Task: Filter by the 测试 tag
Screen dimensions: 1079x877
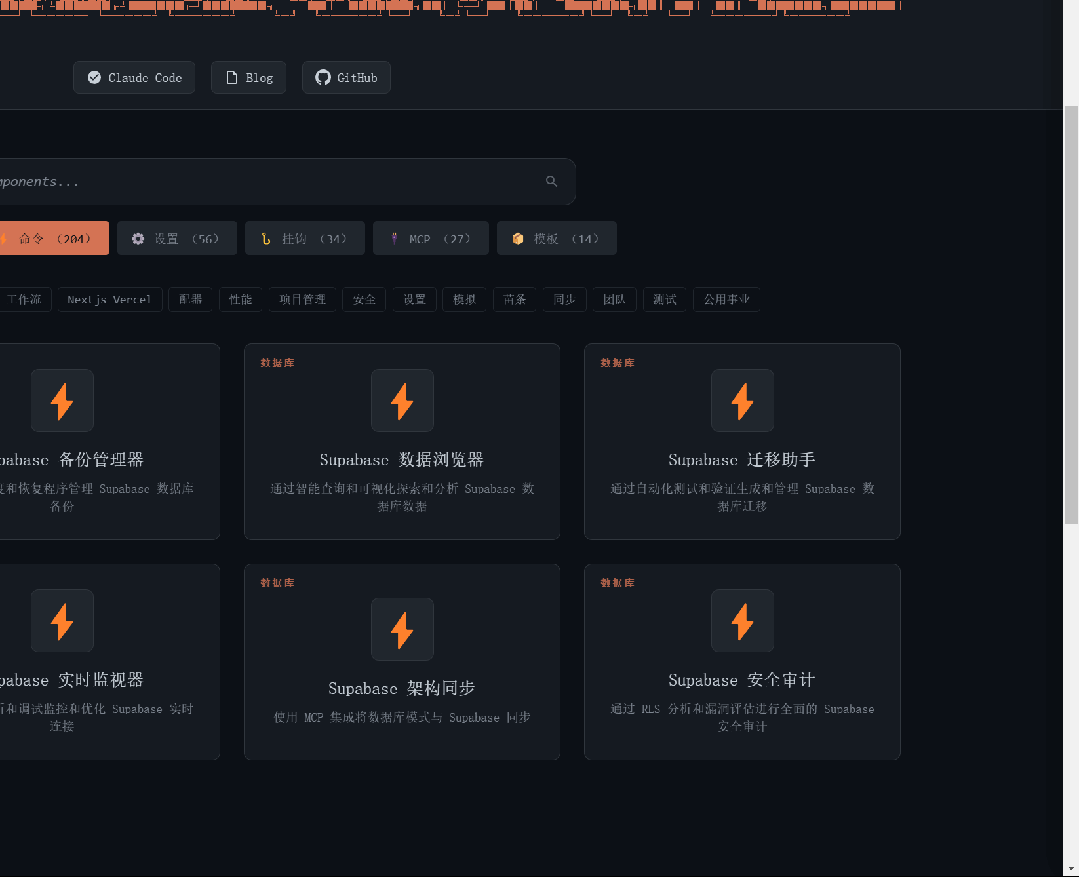Action: pyautogui.click(x=665, y=299)
